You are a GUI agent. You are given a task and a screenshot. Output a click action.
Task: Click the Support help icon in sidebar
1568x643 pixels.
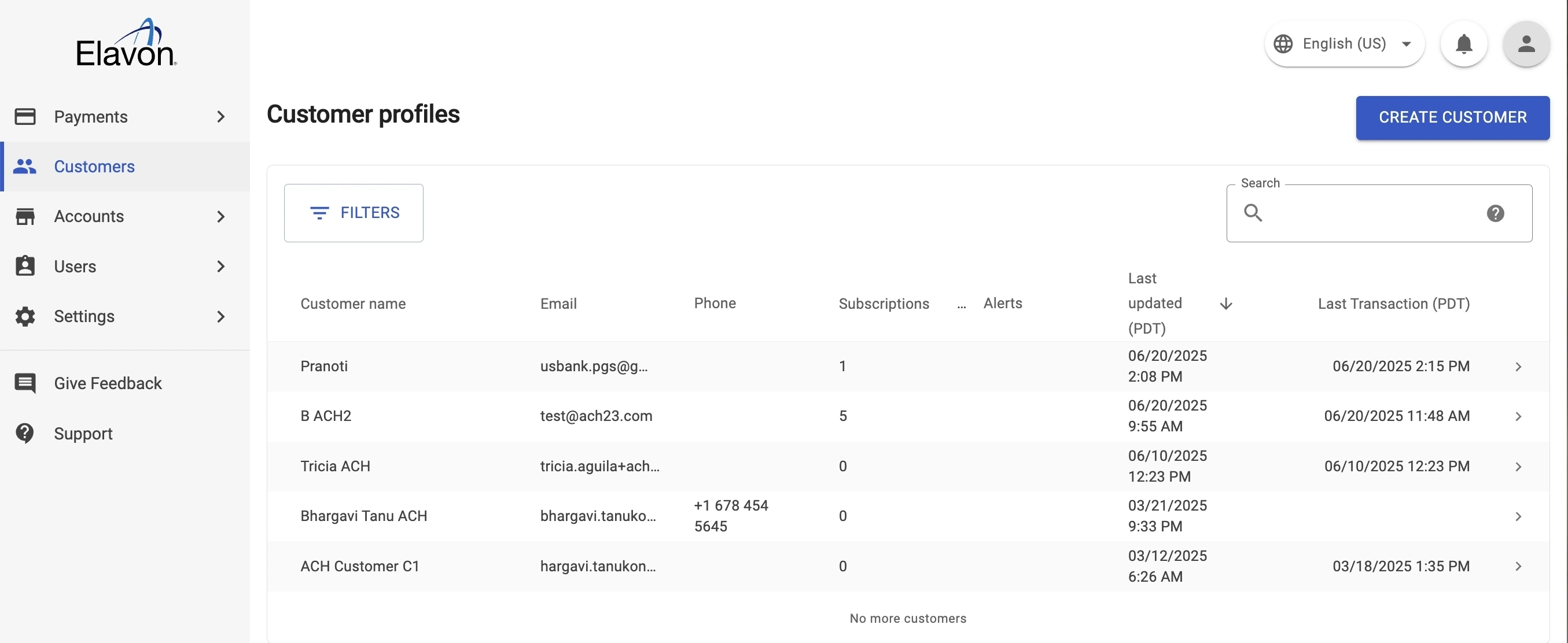pyautogui.click(x=25, y=434)
